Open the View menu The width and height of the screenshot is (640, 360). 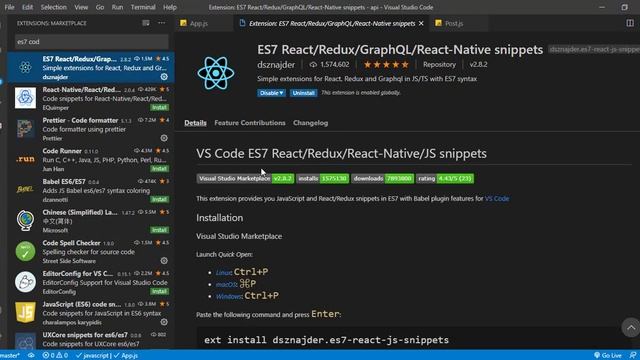[81, 7]
